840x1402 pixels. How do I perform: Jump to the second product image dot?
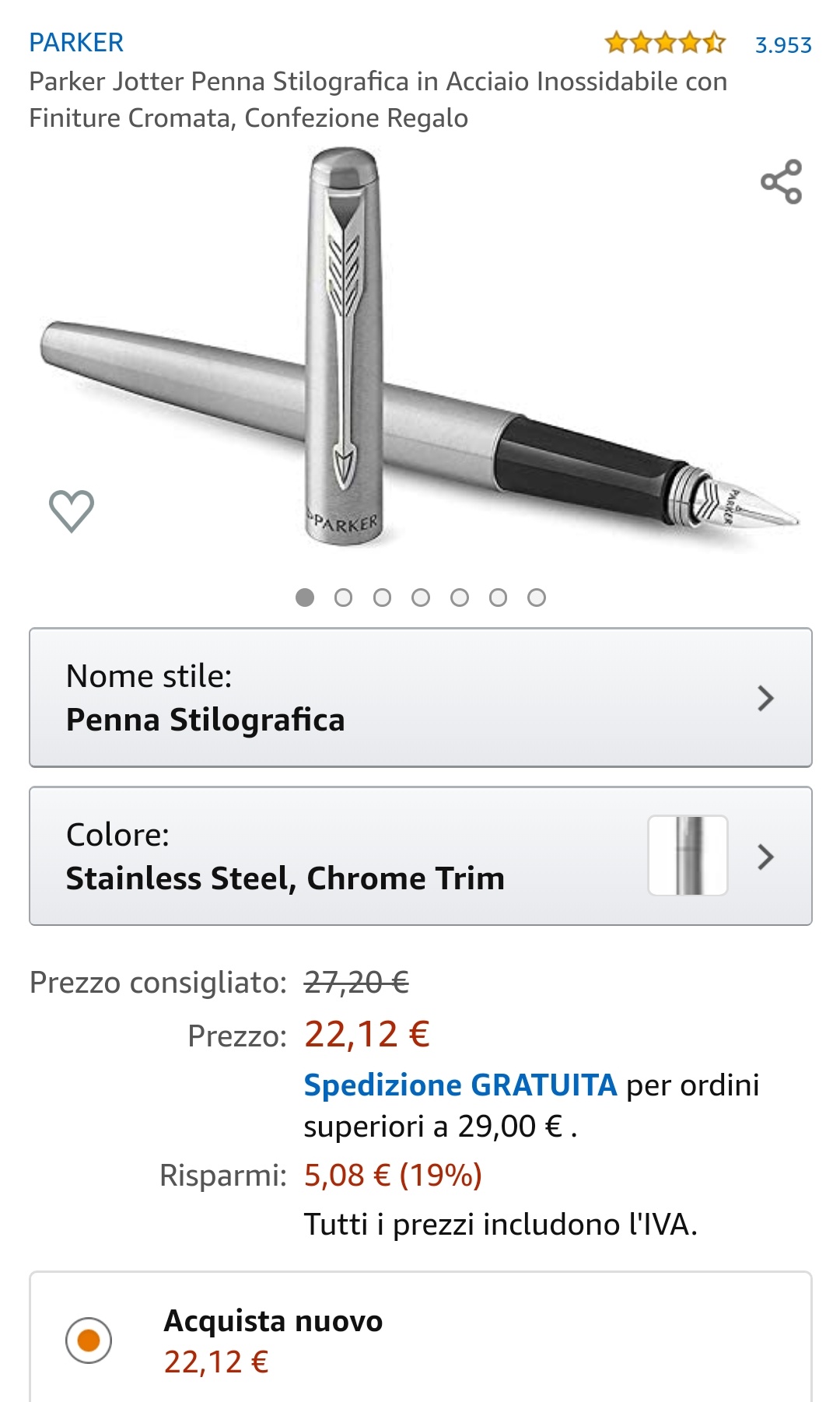click(343, 598)
